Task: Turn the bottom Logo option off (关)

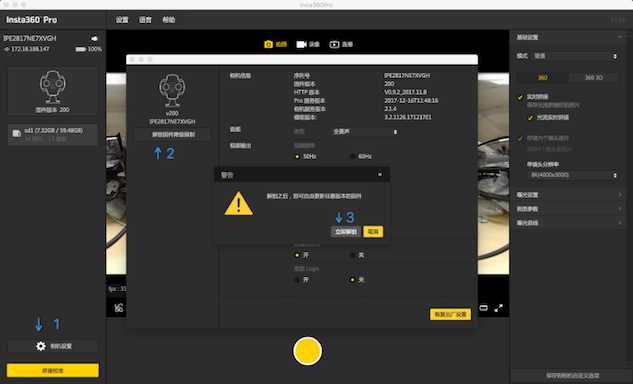Action: click(352, 280)
